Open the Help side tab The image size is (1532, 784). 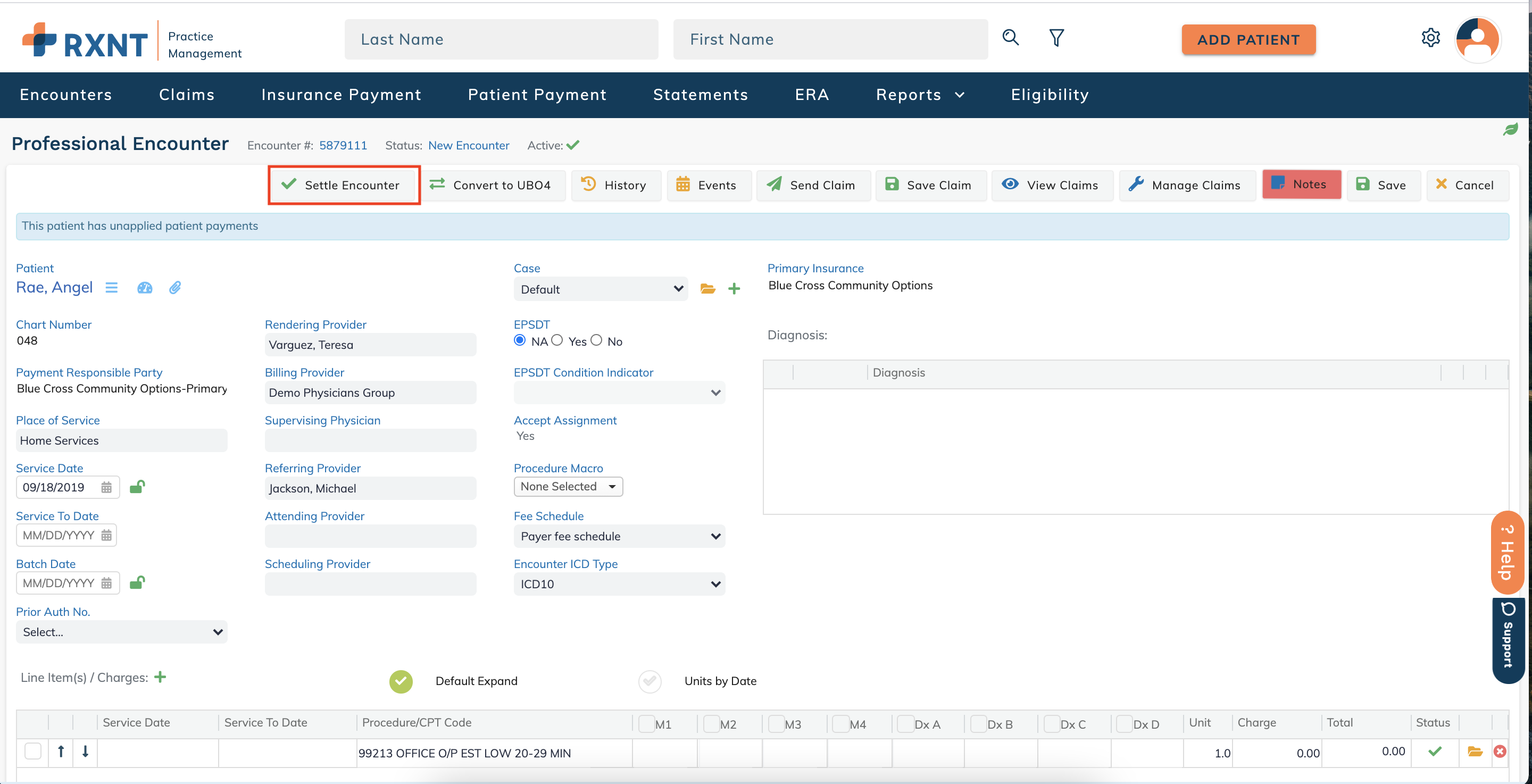click(x=1507, y=553)
